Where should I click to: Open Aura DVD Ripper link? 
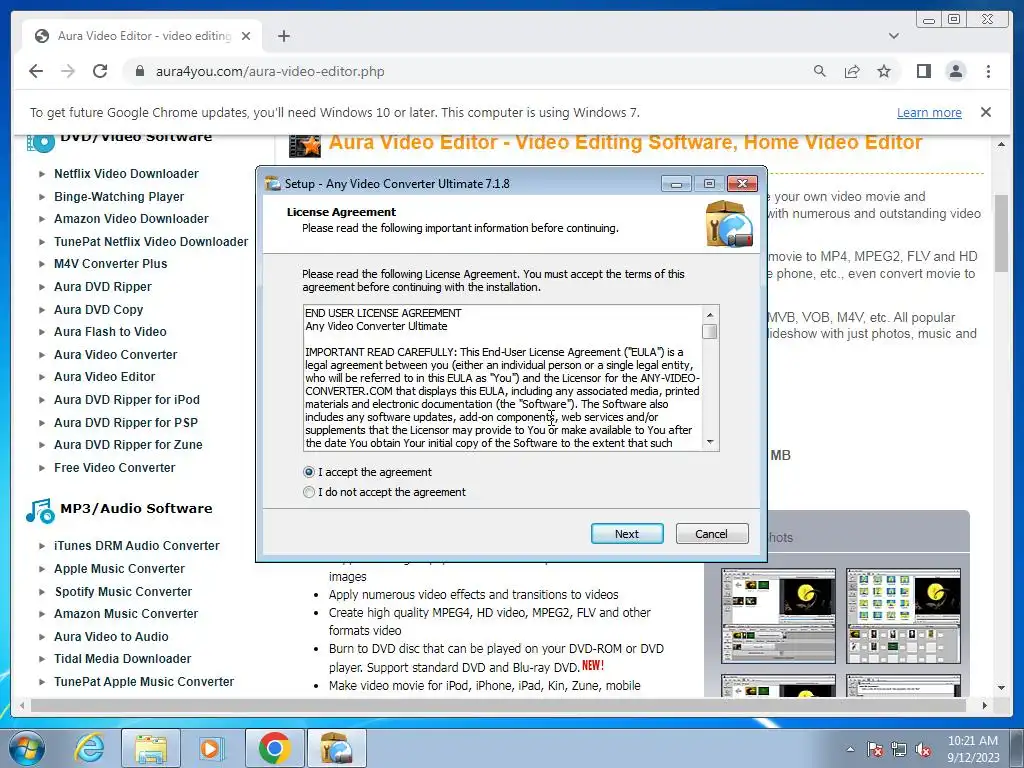tap(103, 287)
